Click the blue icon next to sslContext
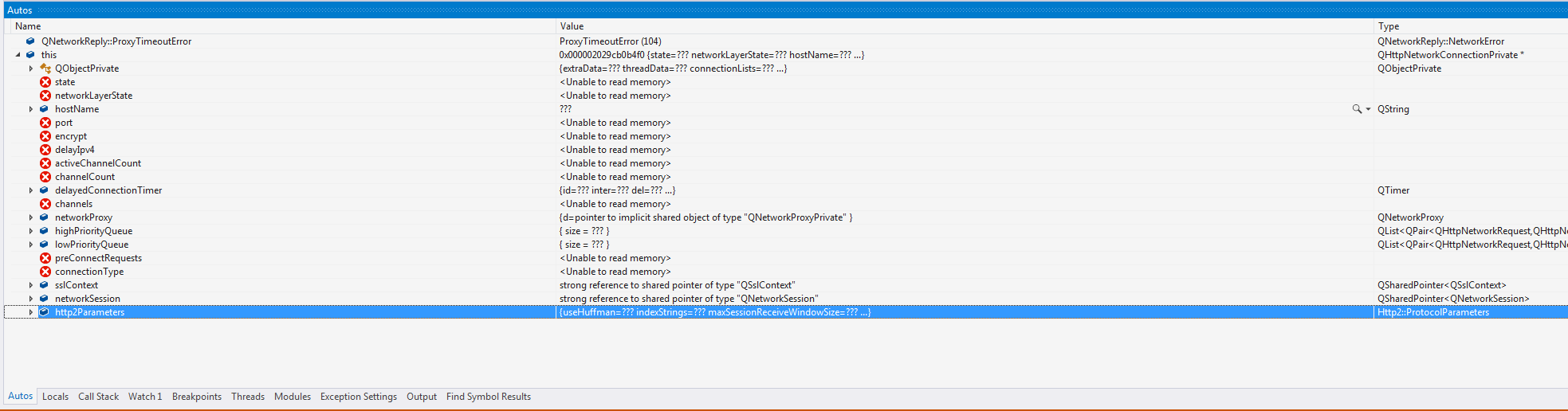The height and width of the screenshot is (411, 1568). (x=45, y=285)
